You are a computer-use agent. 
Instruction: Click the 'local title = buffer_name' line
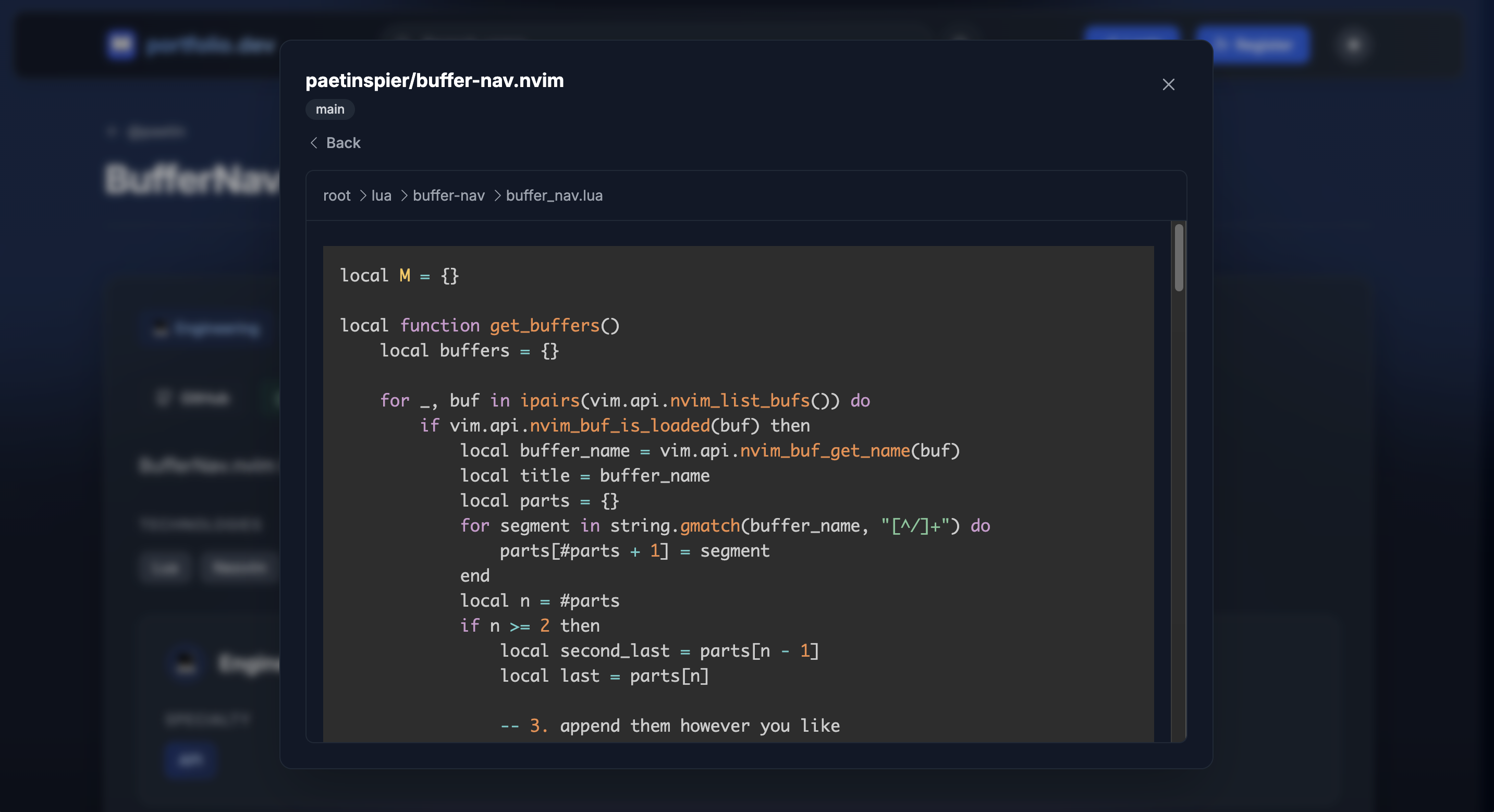(x=584, y=476)
